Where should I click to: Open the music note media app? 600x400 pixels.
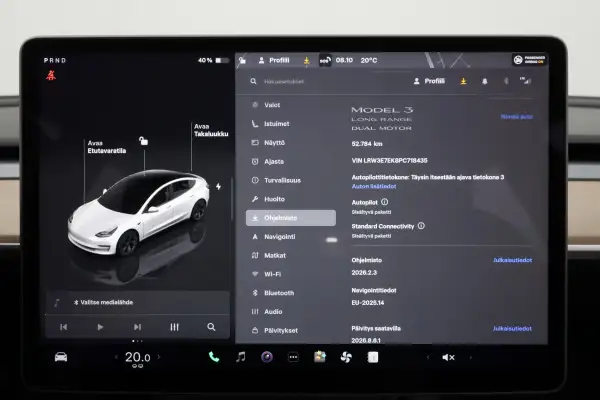[240, 357]
